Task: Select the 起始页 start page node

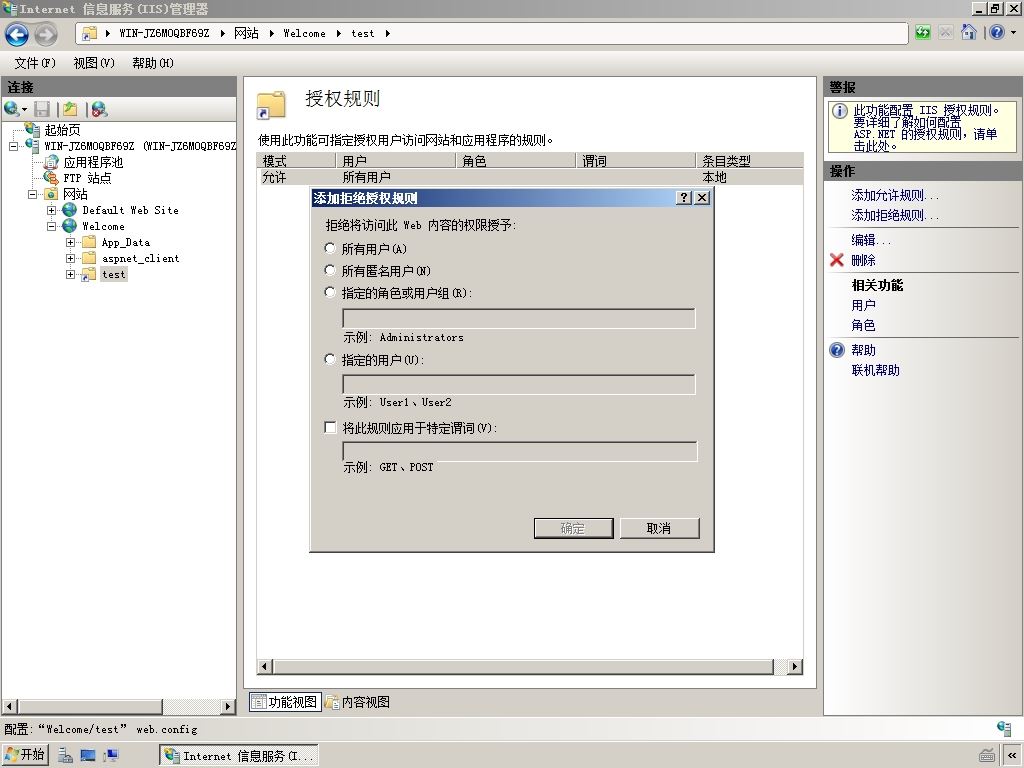Action: coord(63,130)
